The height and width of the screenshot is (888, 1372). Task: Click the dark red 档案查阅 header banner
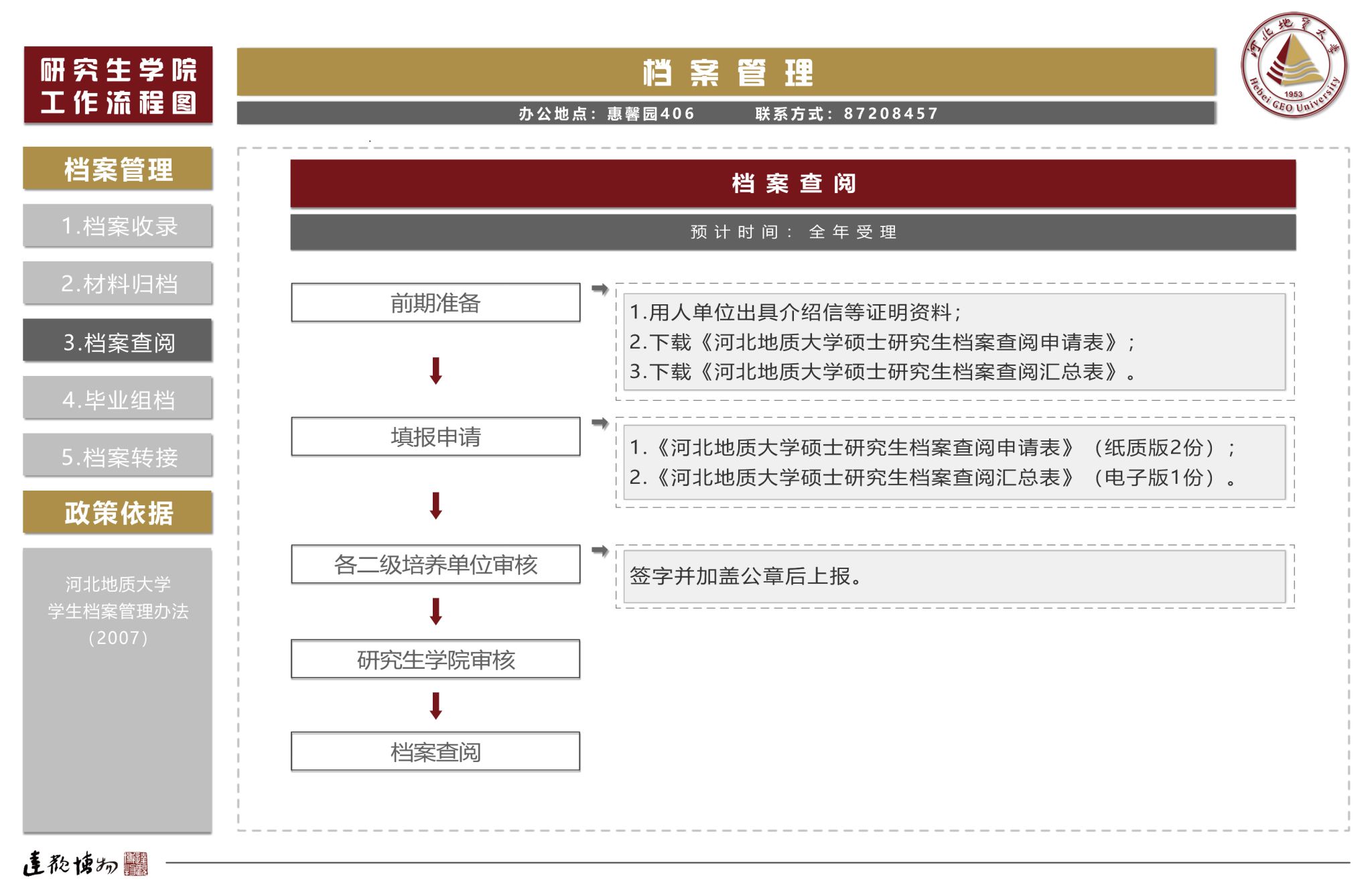[x=793, y=184]
